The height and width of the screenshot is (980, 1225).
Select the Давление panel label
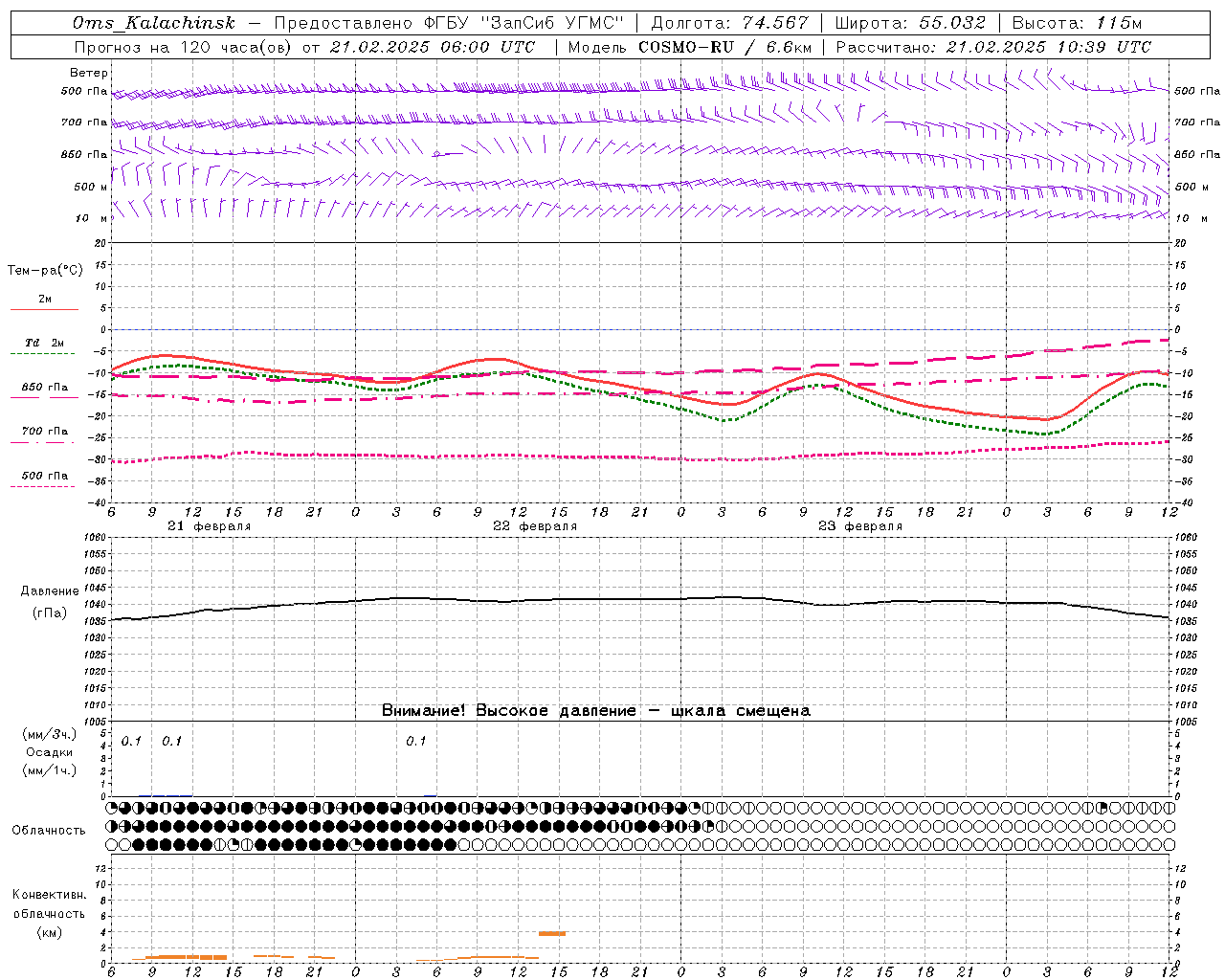click(x=50, y=591)
